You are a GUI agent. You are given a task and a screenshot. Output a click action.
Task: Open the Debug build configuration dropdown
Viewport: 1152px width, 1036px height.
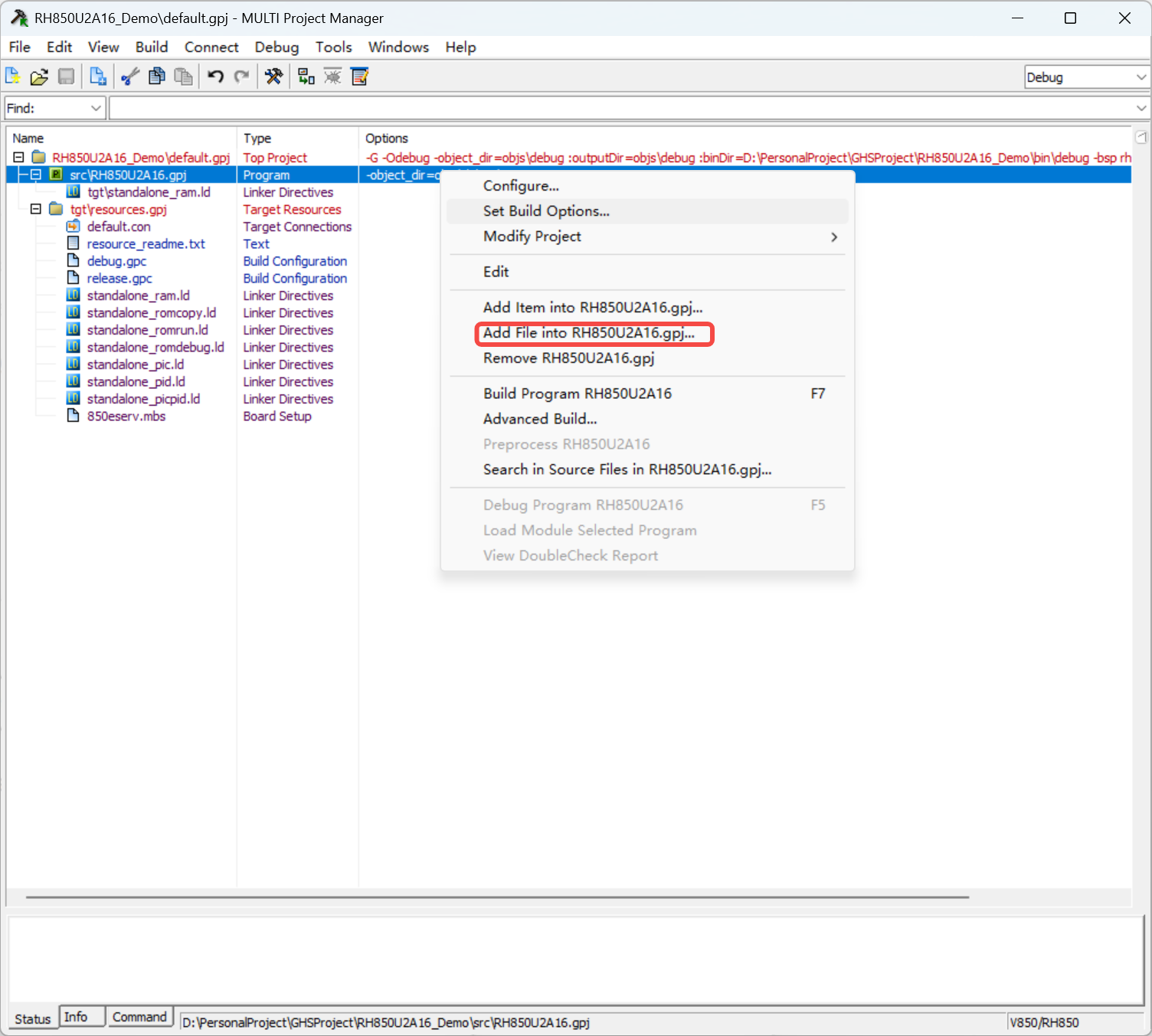click(x=1141, y=77)
